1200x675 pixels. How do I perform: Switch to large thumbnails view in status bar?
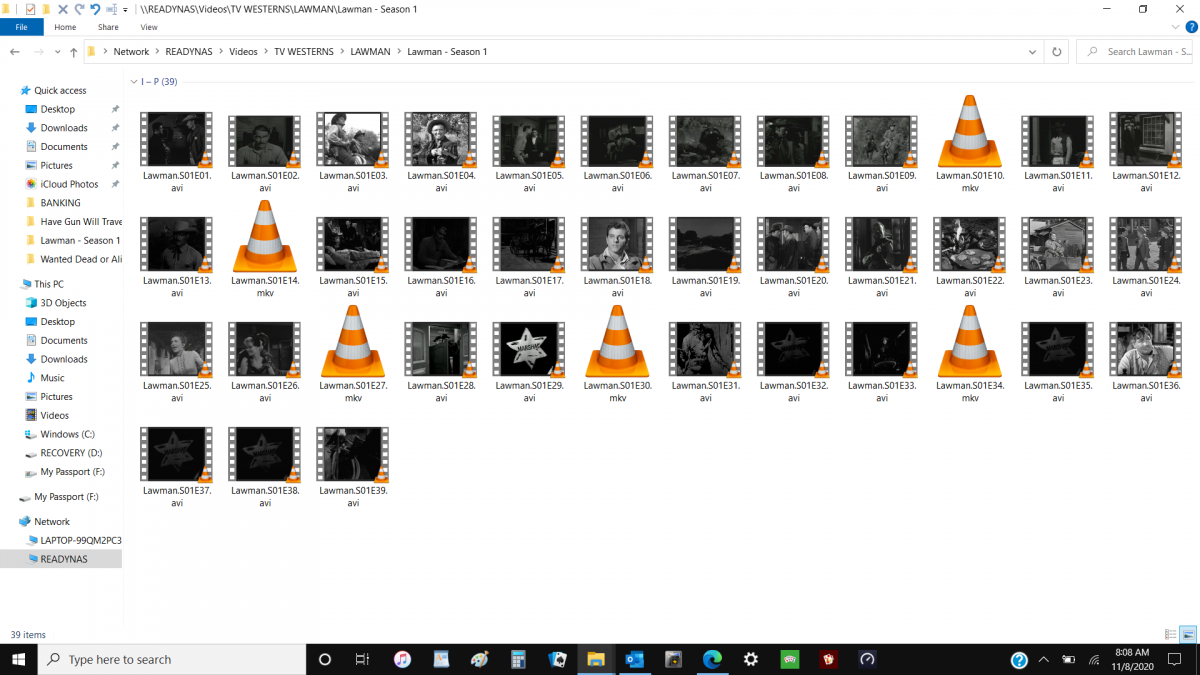tap(1188, 635)
